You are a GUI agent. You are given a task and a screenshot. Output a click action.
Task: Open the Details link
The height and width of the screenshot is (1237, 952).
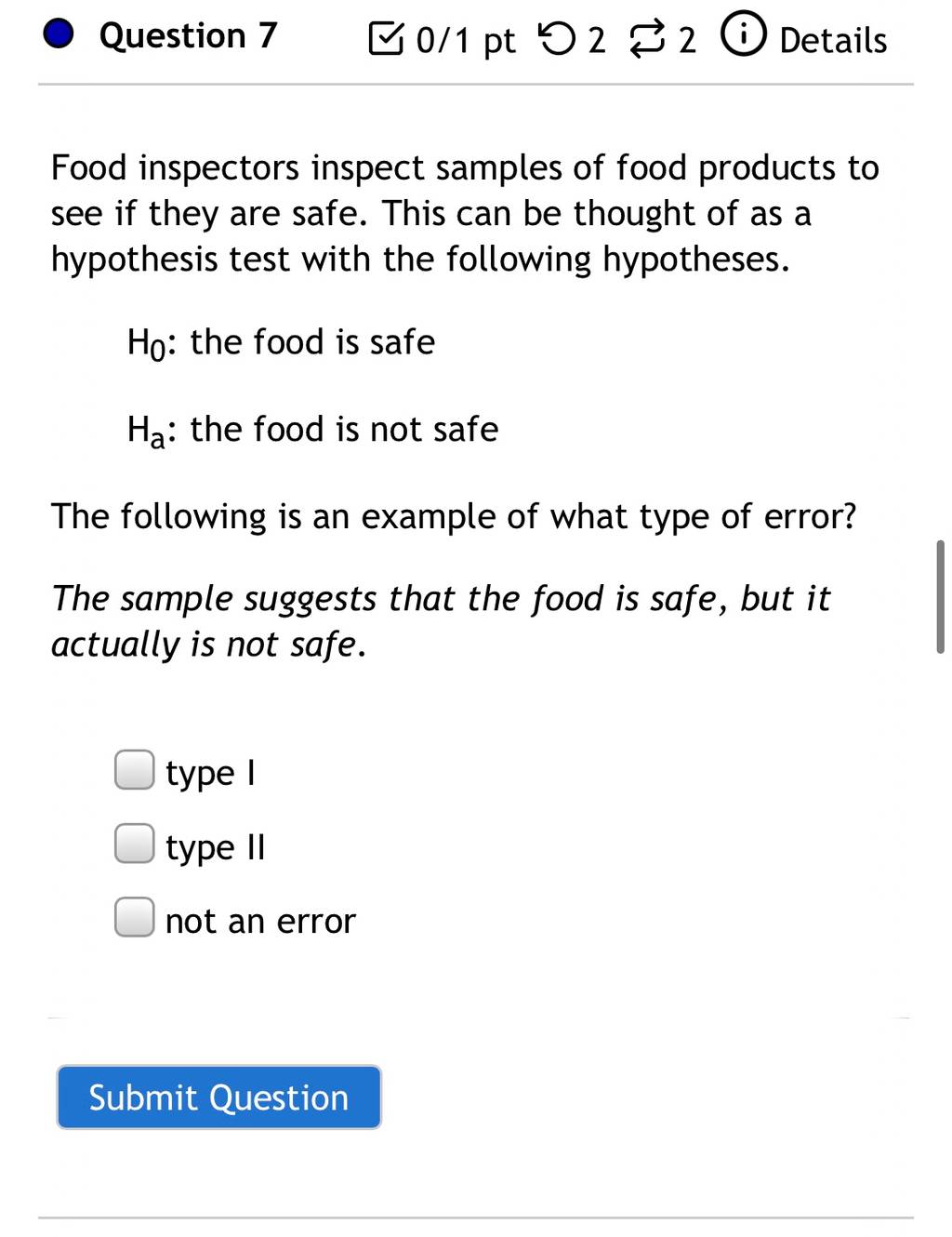coord(833,40)
